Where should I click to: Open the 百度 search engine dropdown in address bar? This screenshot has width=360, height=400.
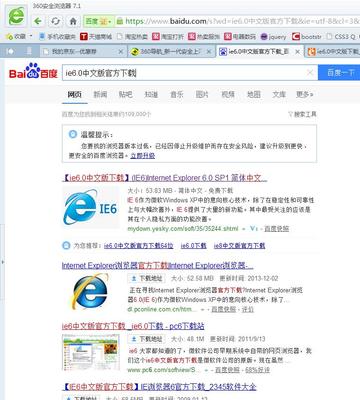coord(98,21)
